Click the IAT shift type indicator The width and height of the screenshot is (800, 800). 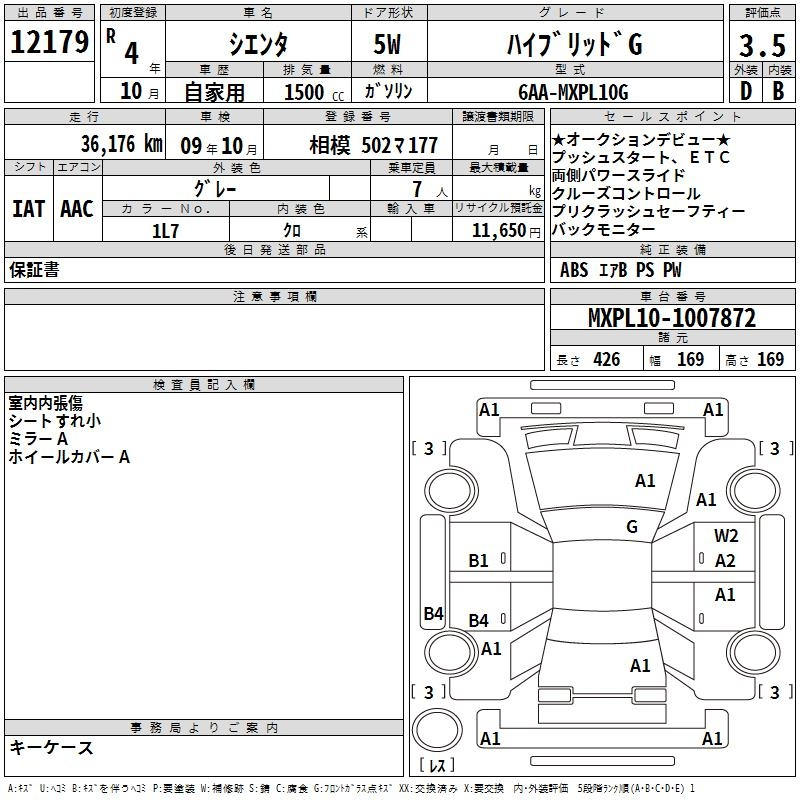28,208
